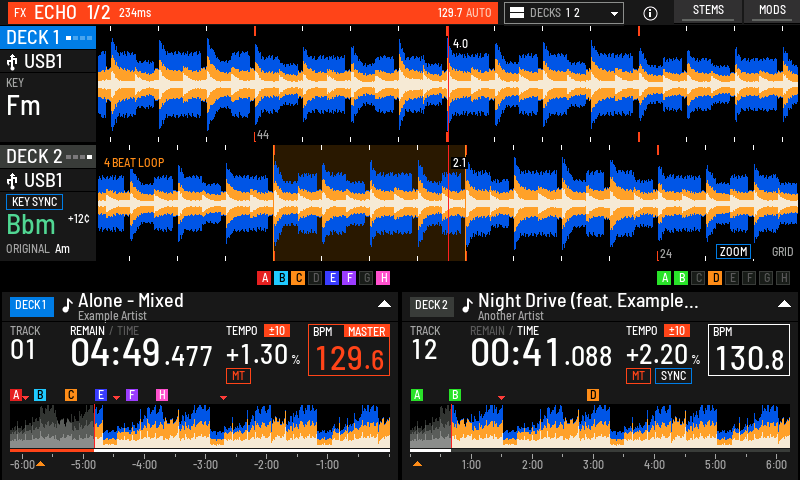
Task: Switch to the STEMS tab
Action: pyautogui.click(x=708, y=11)
